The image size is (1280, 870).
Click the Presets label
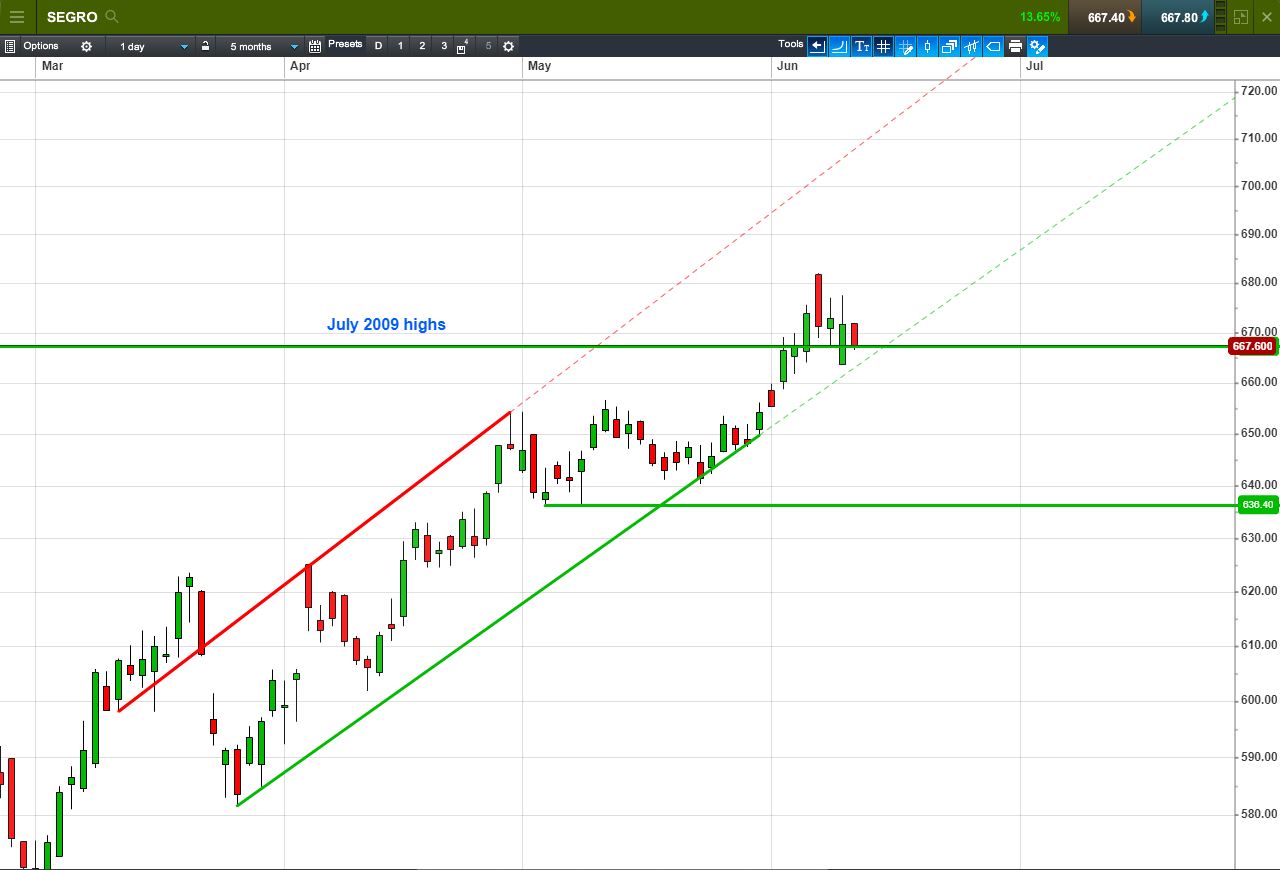[345, 44]
